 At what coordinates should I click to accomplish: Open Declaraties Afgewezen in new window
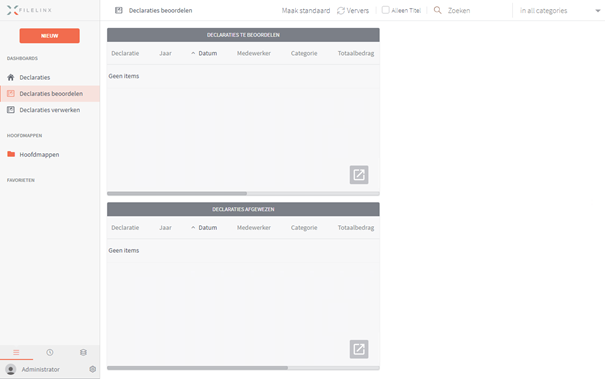point(359,349)
